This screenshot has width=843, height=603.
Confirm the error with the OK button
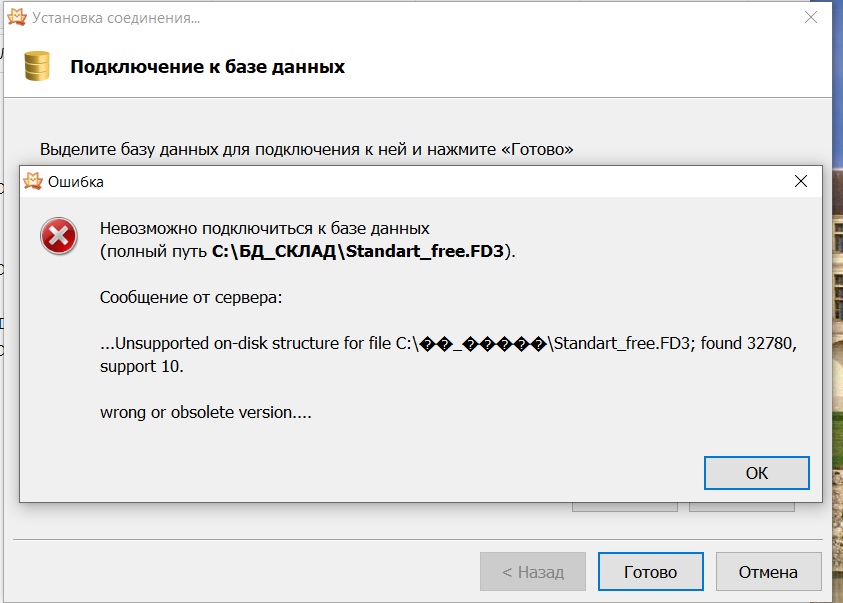(x=756, y=473)
